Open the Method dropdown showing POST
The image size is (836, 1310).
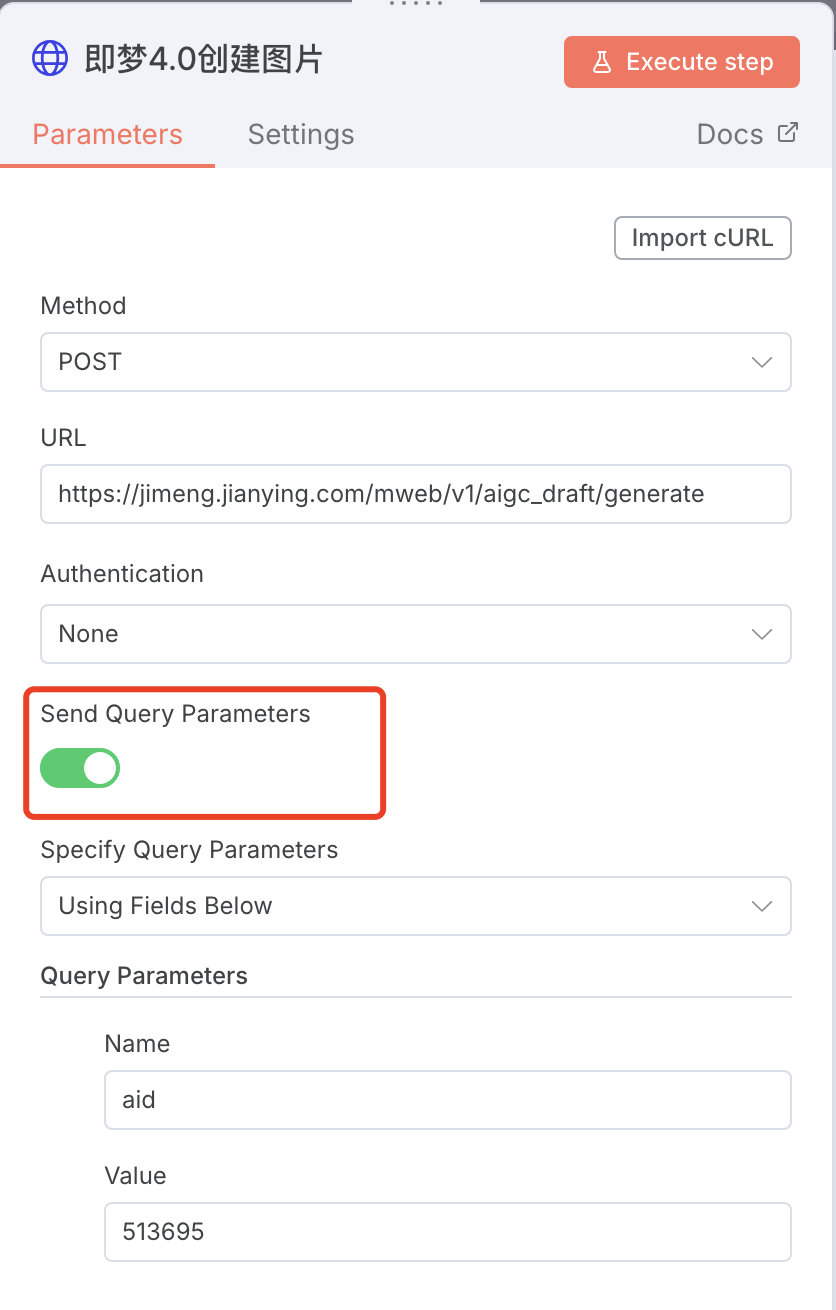click(x=415, y=362)
